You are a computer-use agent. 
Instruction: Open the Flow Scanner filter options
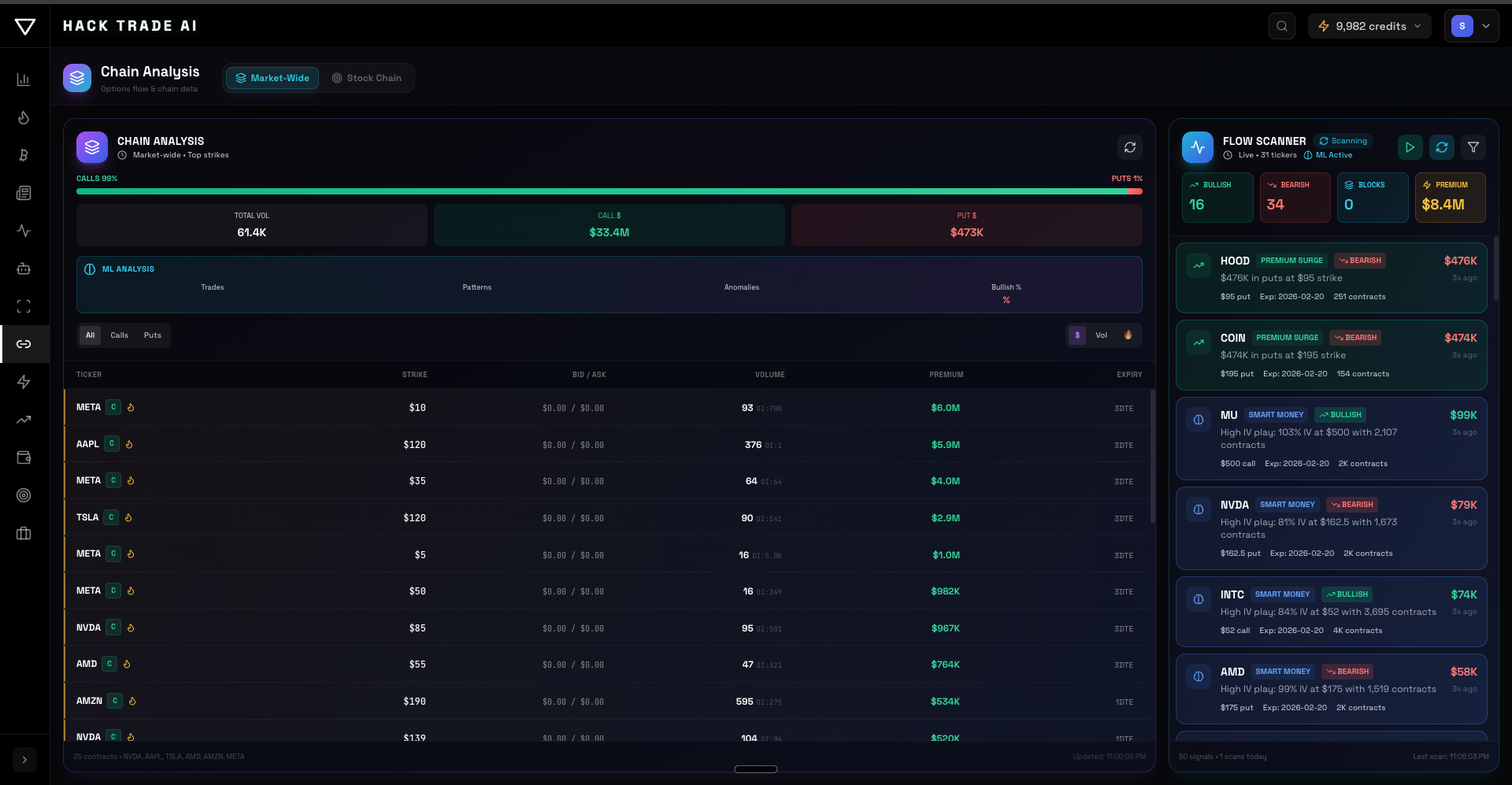pos(1473,147)
